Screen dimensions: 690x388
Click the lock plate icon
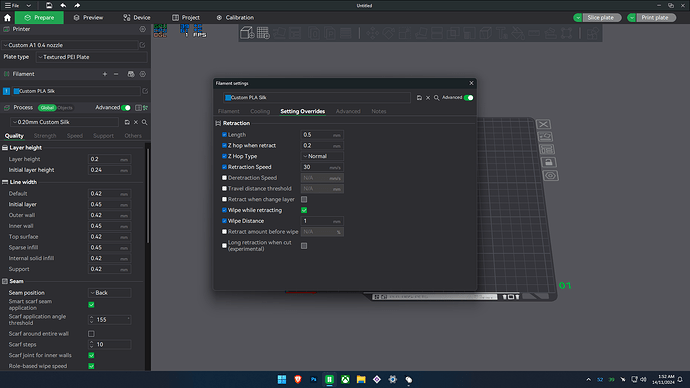tap(549, 162)
